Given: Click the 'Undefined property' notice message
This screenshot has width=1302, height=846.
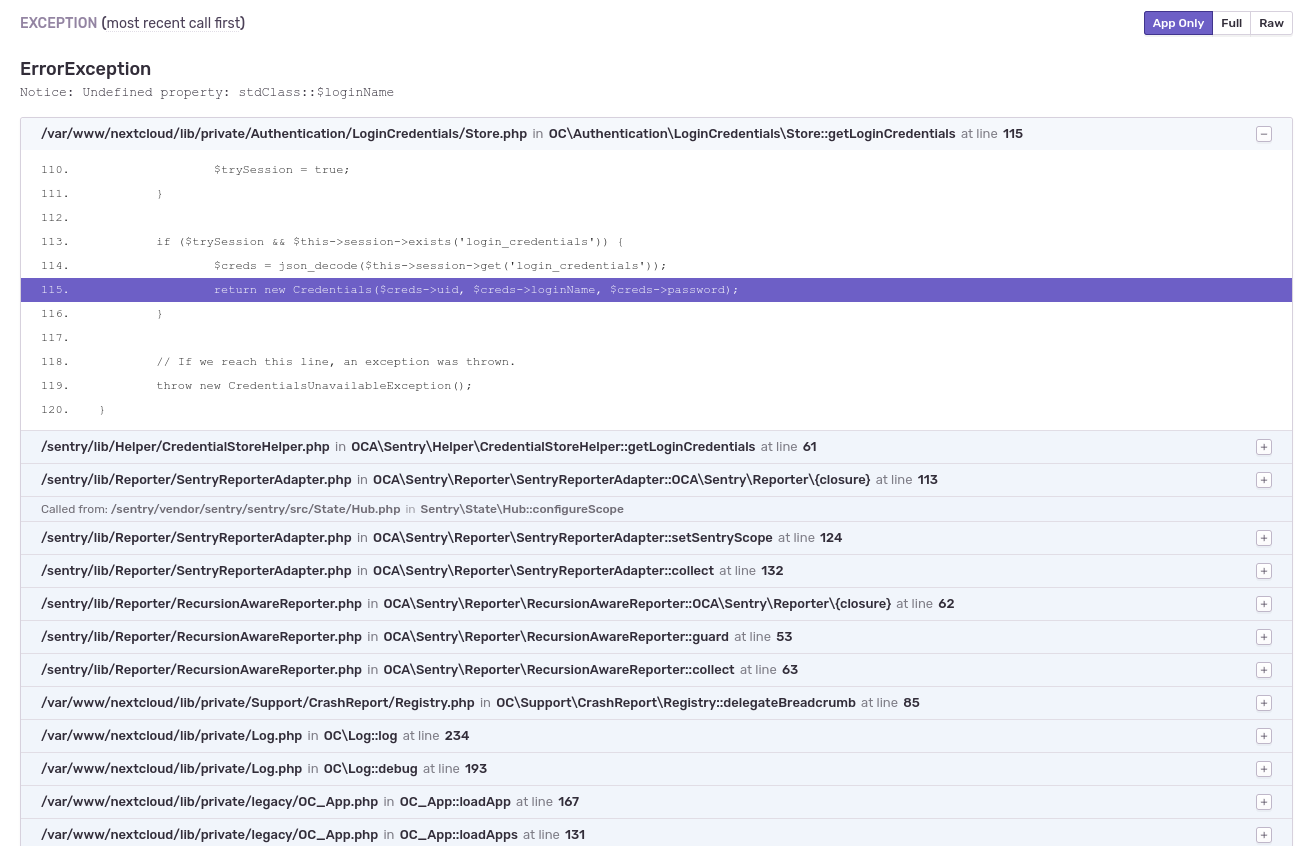Looking at the screenshot, I should pos(207,92).
